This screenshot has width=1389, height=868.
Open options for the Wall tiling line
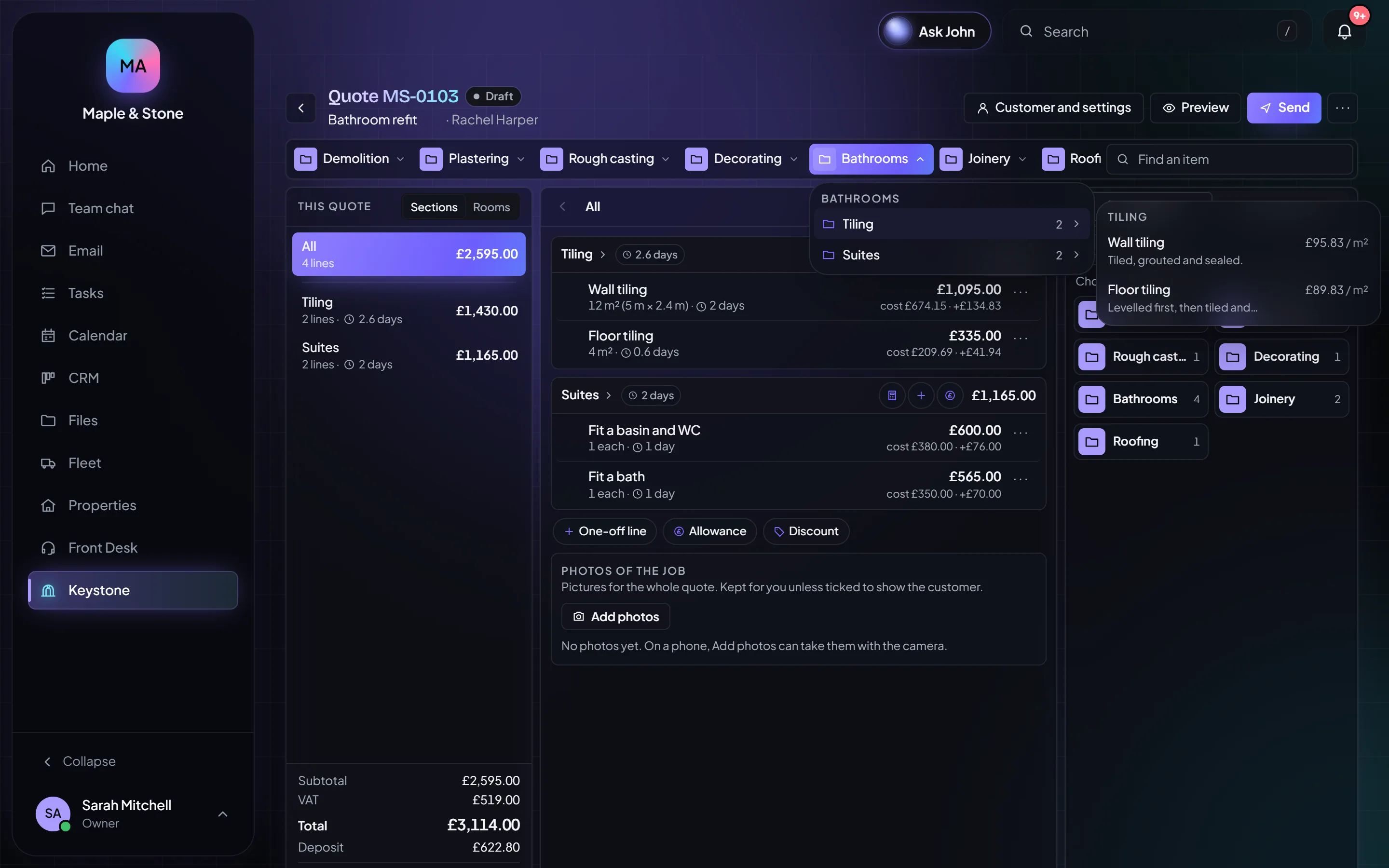point(1021,292)
